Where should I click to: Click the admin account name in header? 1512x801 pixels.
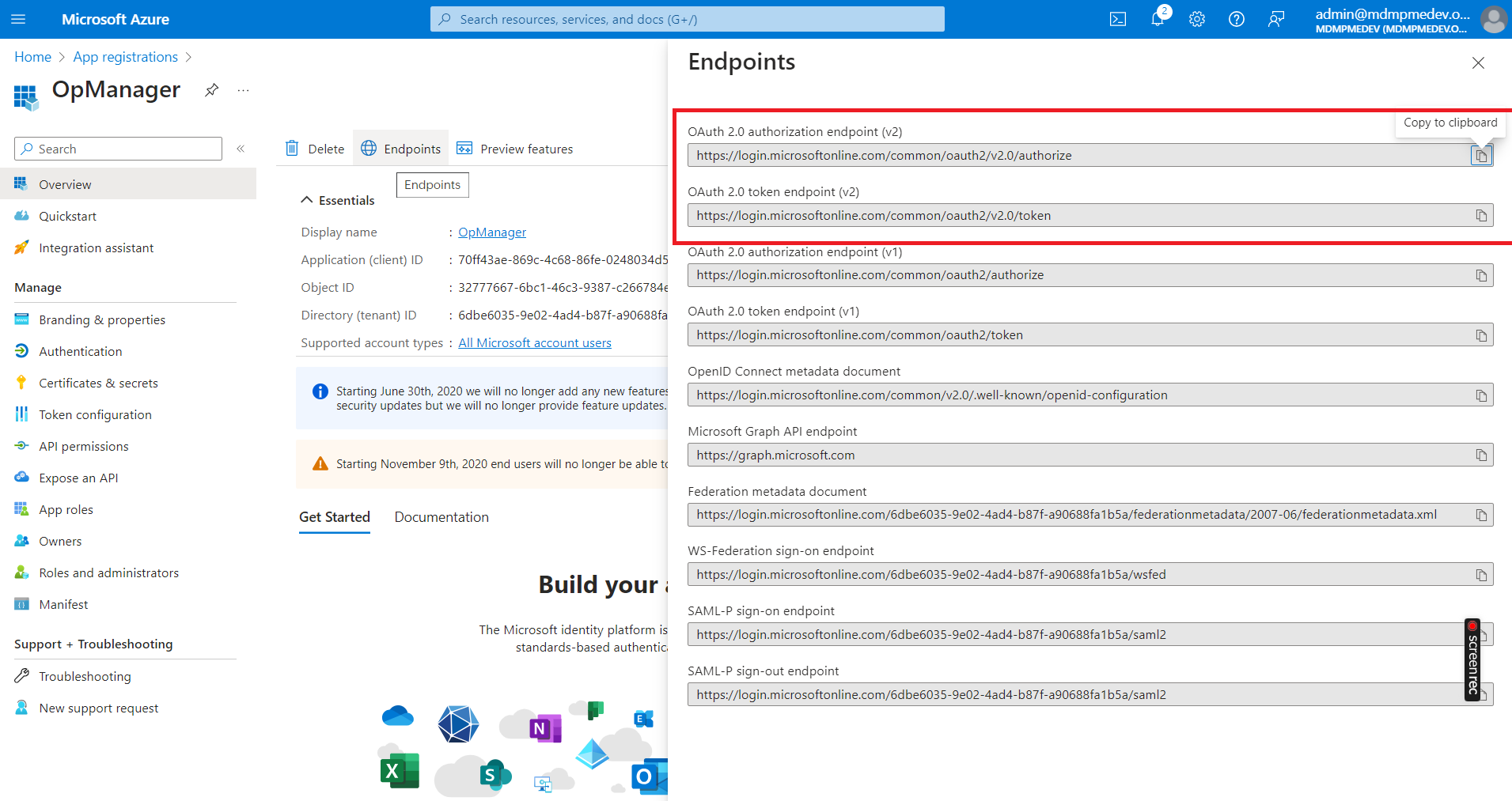[x=1393, y=14]
